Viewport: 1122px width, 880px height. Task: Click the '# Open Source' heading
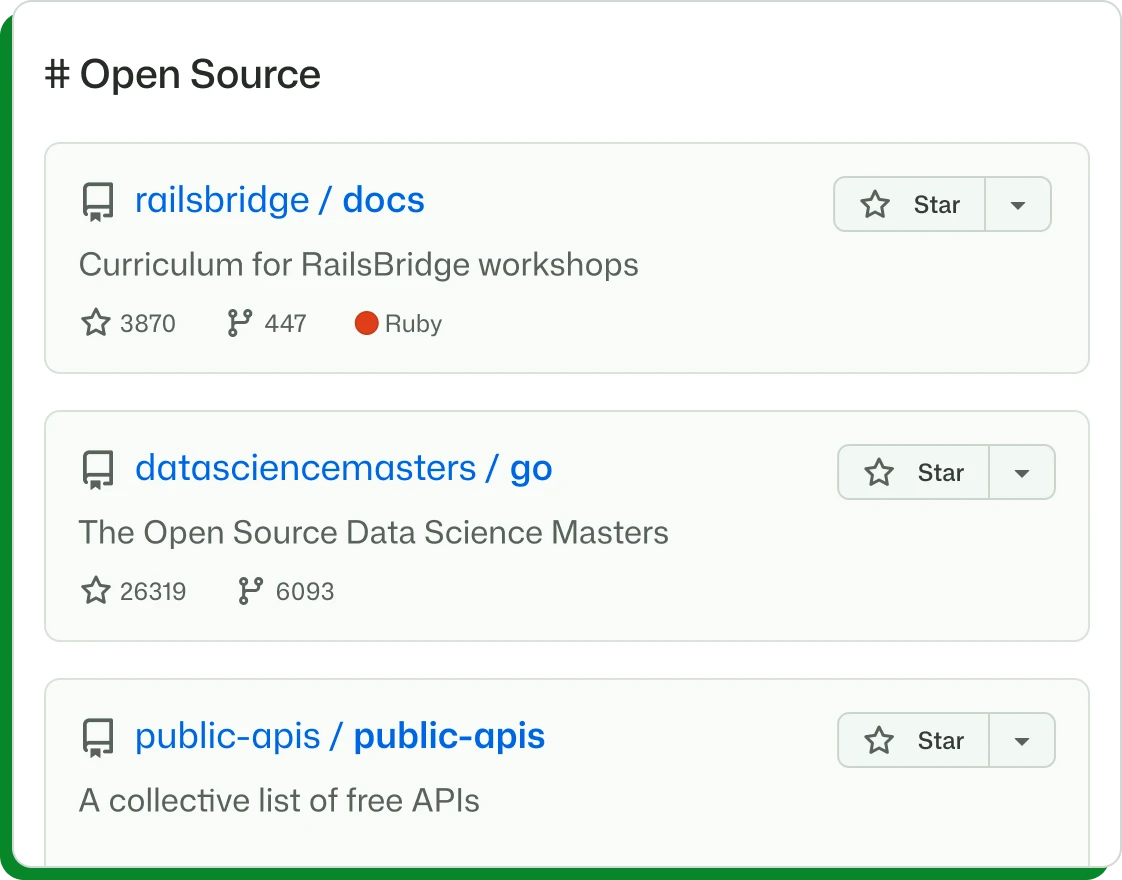(x=183, y=75)
